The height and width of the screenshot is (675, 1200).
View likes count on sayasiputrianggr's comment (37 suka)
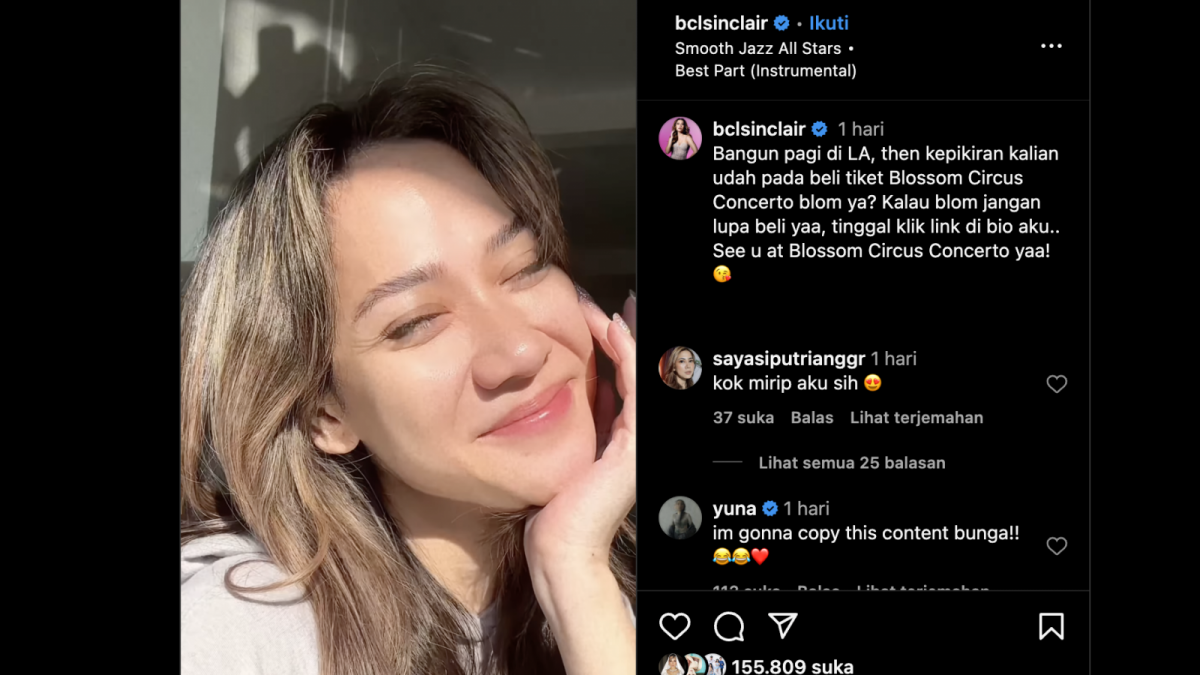tap(743, 418)
